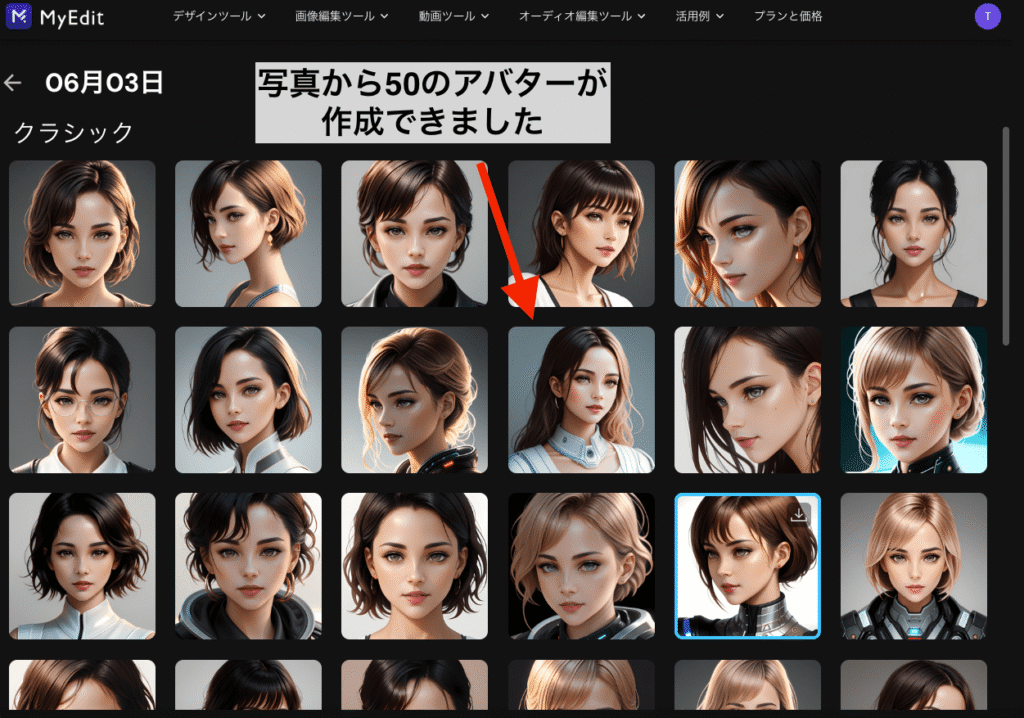
Task: Open the user profile avatar T
Action: tap(987, 16)
